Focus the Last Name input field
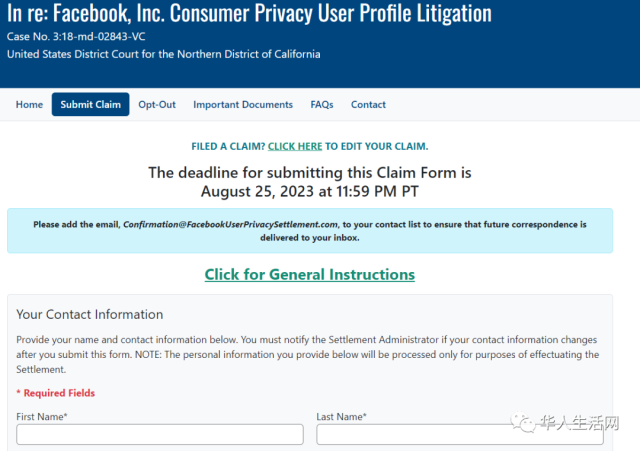 click(x=460, y=434)
